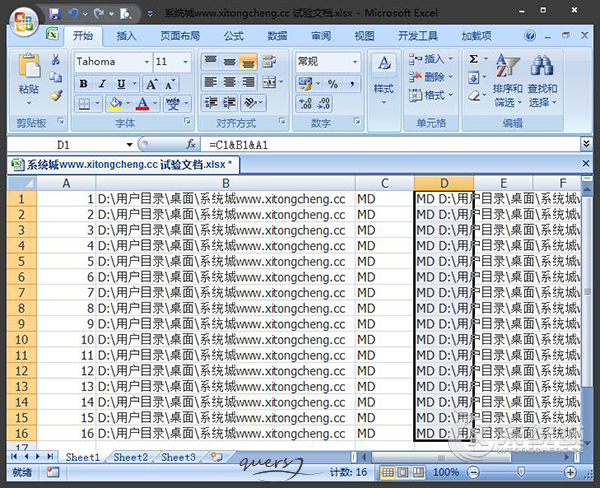Open 排序和筛选 sort and filter
The height and width of the screenshot is (488, 600).
coord(507,80)
